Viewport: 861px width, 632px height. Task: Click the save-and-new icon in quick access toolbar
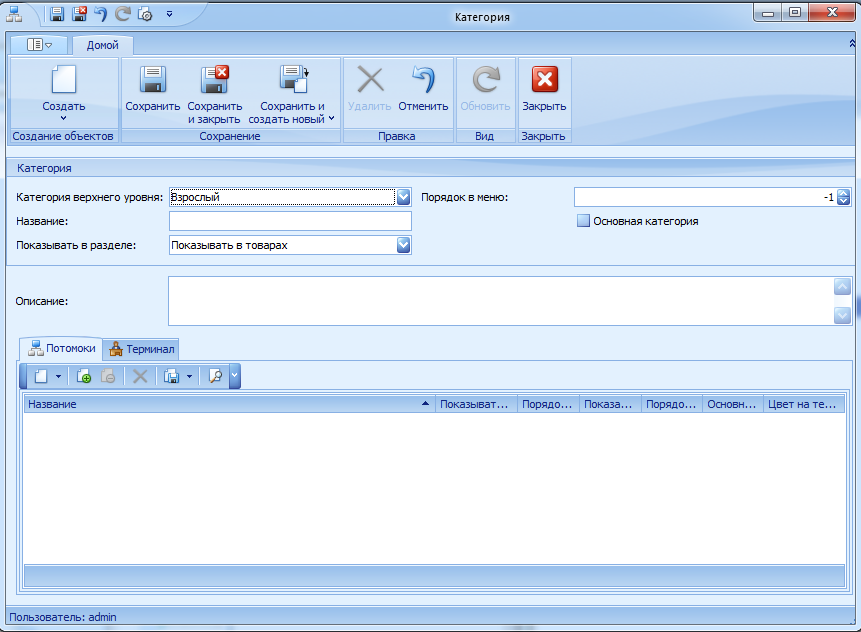click(x=145, y=14)
